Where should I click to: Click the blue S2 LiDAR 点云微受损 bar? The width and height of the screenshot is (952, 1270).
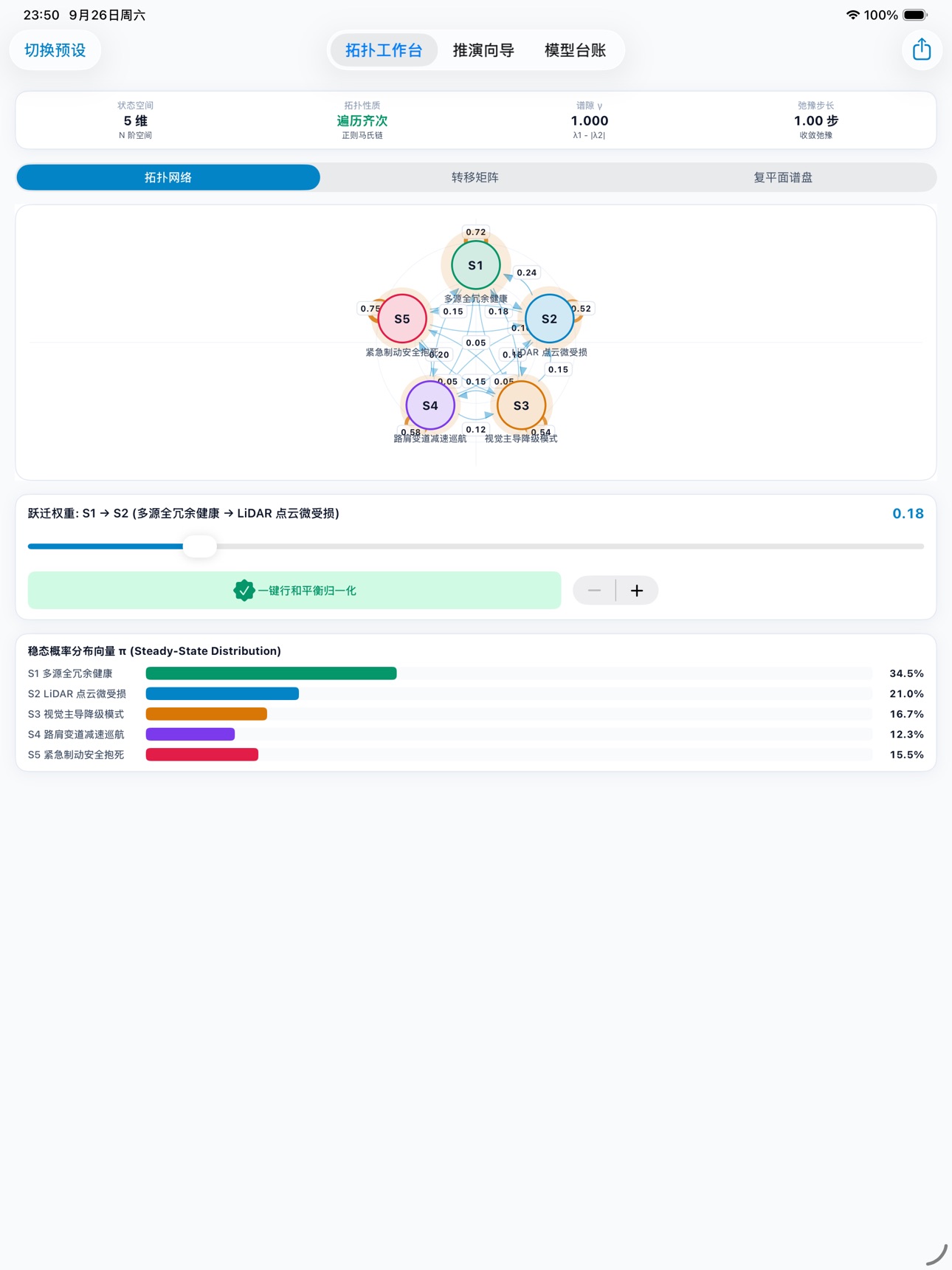[222, 694]
